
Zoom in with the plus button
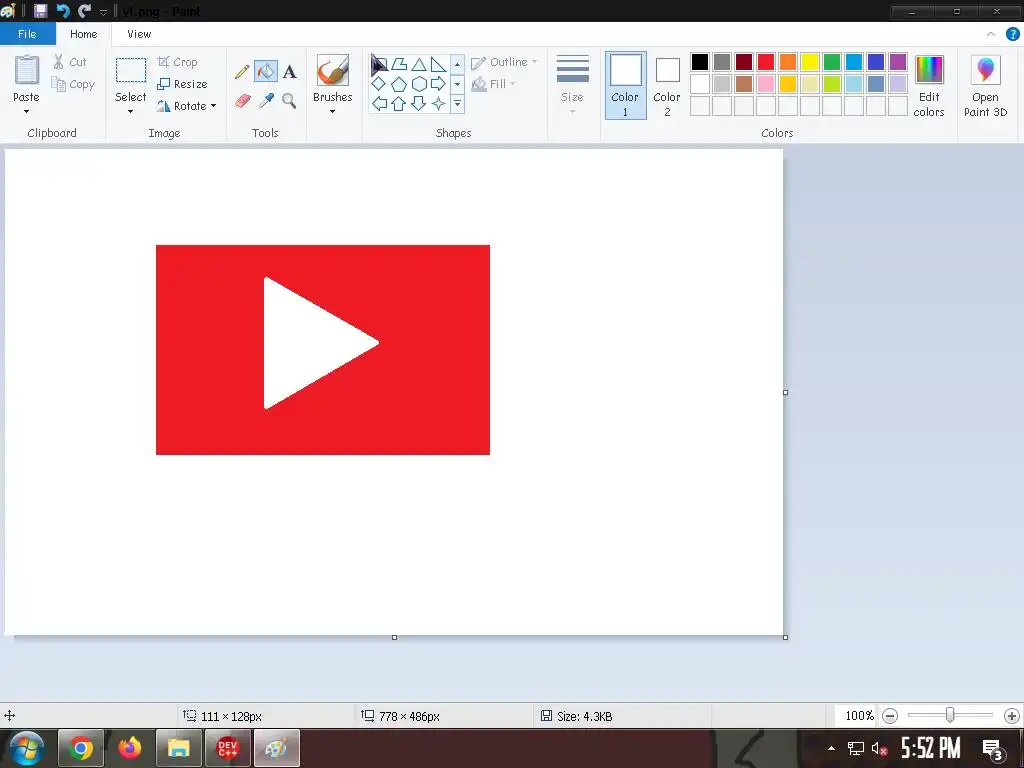click(1012, 716)
